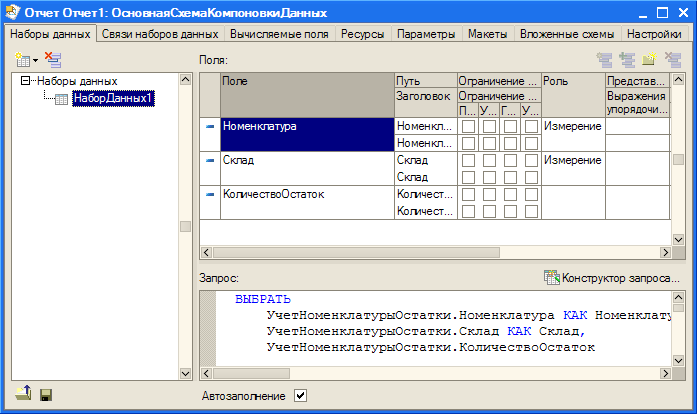
Task: Open the add data set dropdown arrow
Action: (x=35, y=61)
